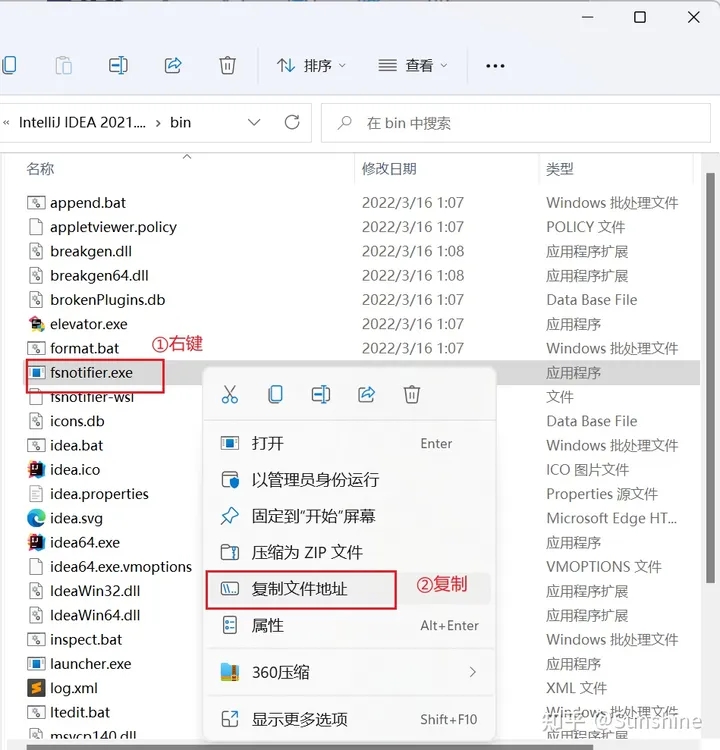Click the elevator.exe file icon
Screen dimensions: 720x750
tap(36, 324)
